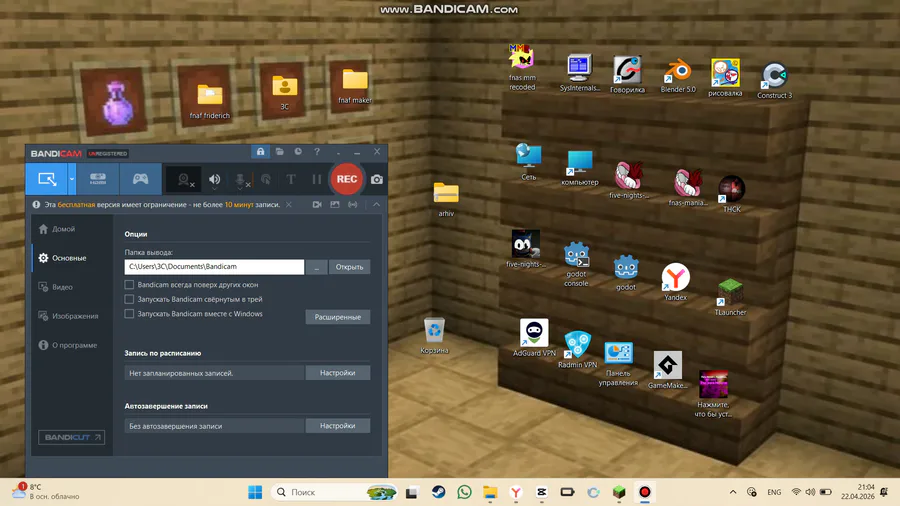Click the Открыть button
900x506 pixels.
pos(349,267)
